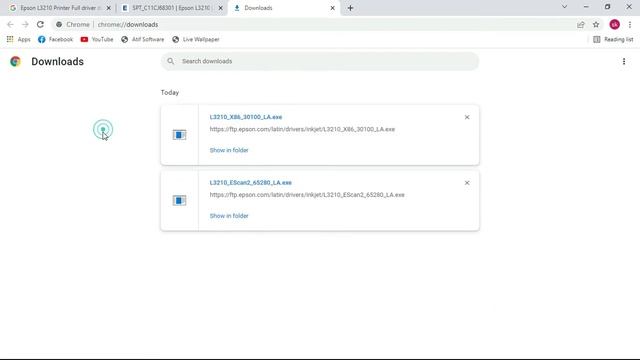
Task: Focus the Search downloads field
Action: [x=320, y=61]
